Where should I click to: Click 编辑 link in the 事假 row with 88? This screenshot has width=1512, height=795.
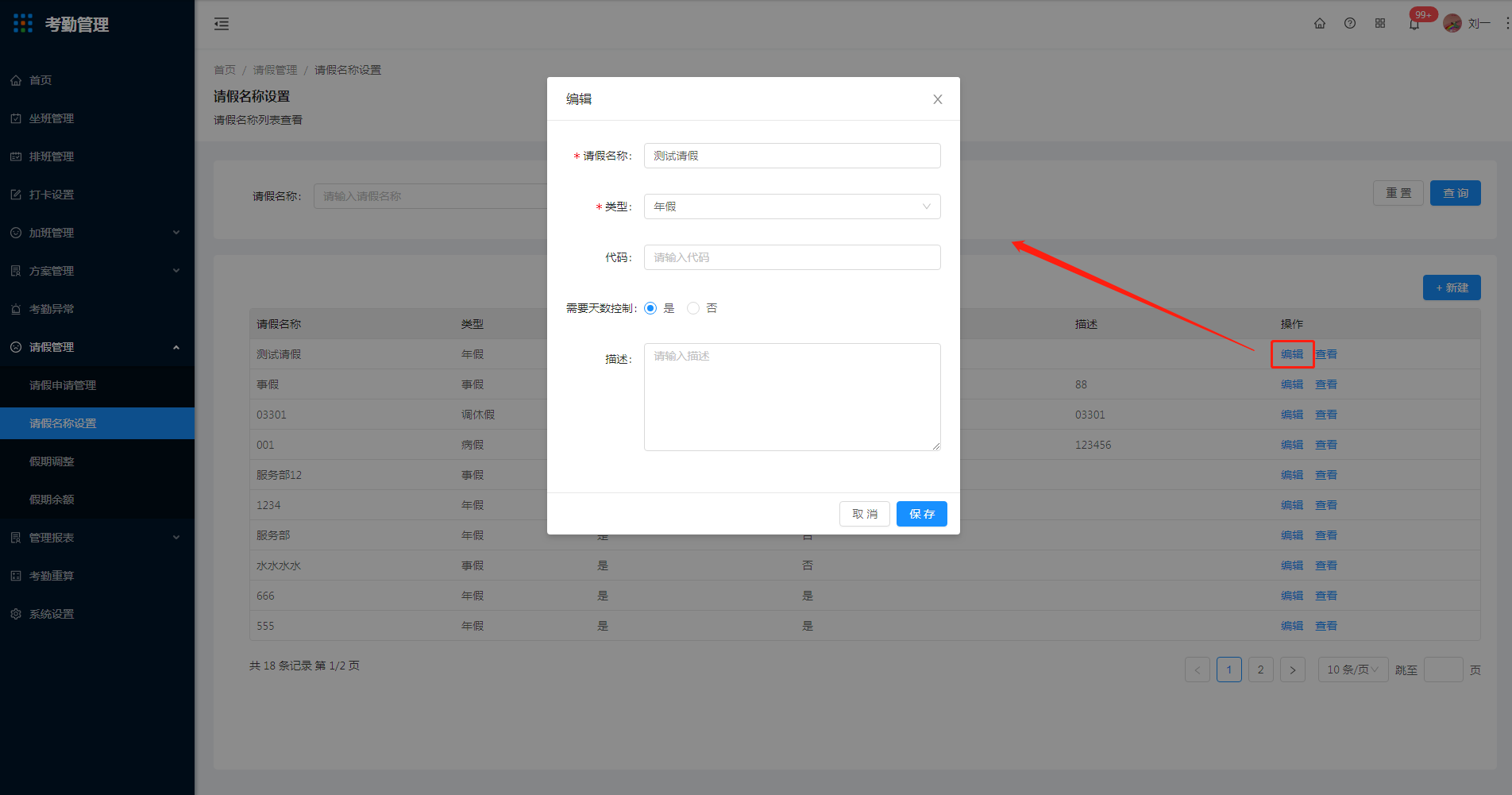(x=1292, y=384)
